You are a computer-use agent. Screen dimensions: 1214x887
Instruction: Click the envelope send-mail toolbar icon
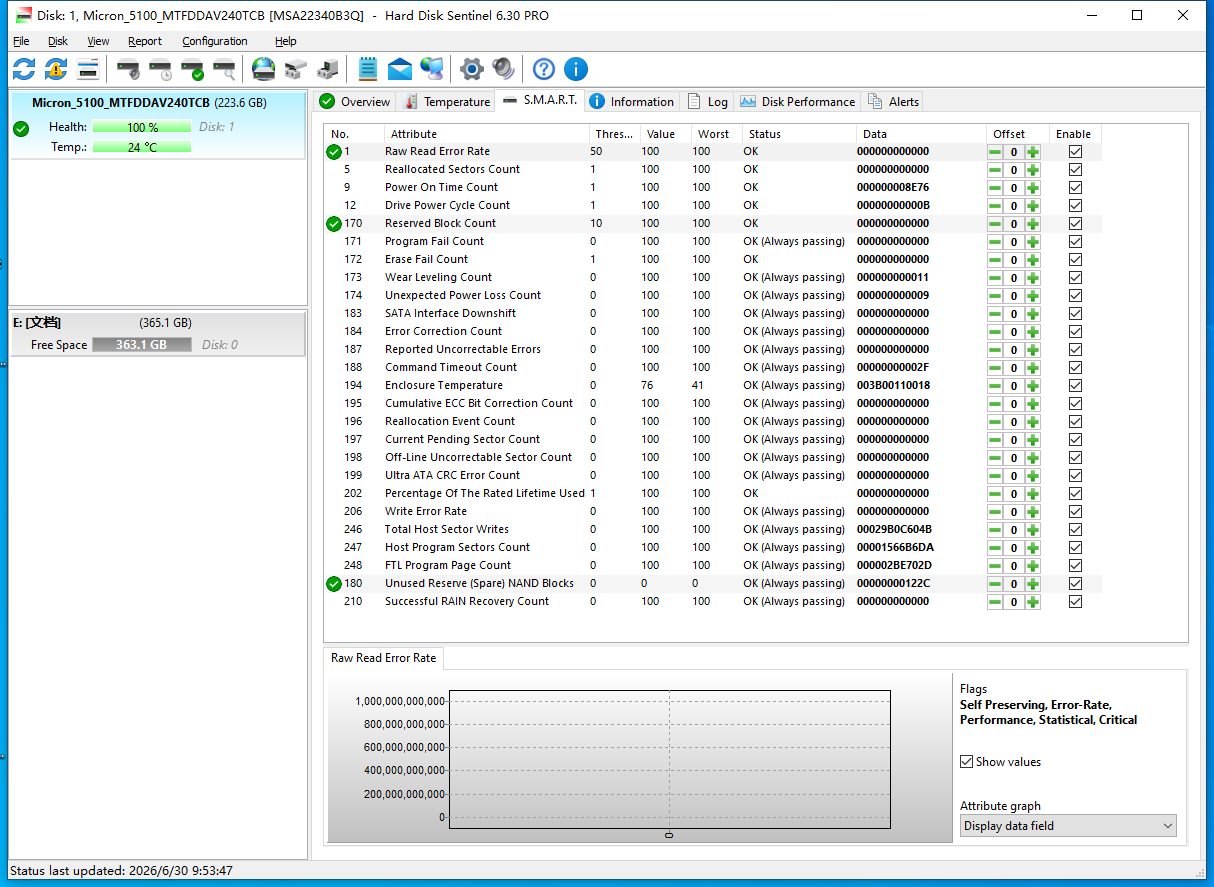click(400, 69)
